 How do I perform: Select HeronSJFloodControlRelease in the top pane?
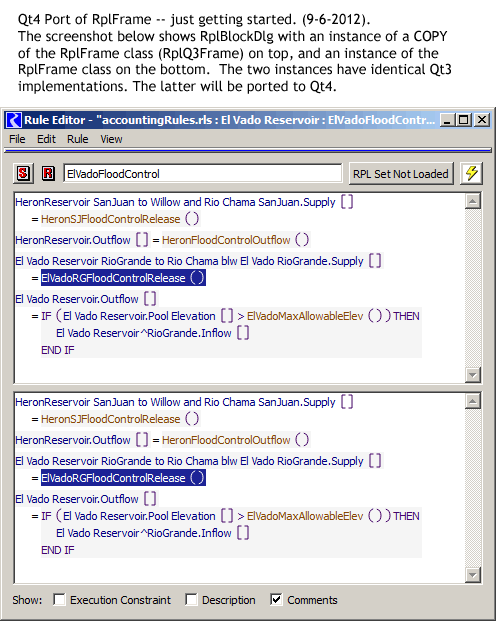tap(111, 219)
